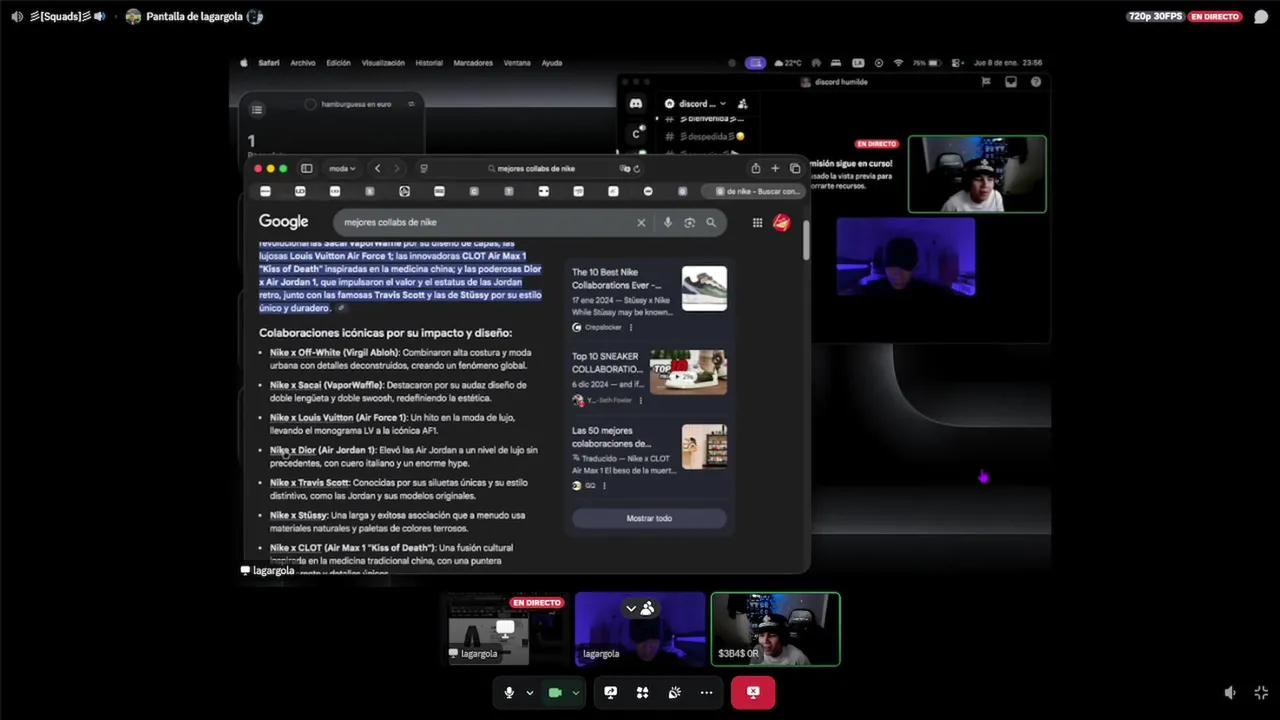Viewport: 1280px width, 720px height.
Task: Open the Ventana menu
Action: coord(517,63)
